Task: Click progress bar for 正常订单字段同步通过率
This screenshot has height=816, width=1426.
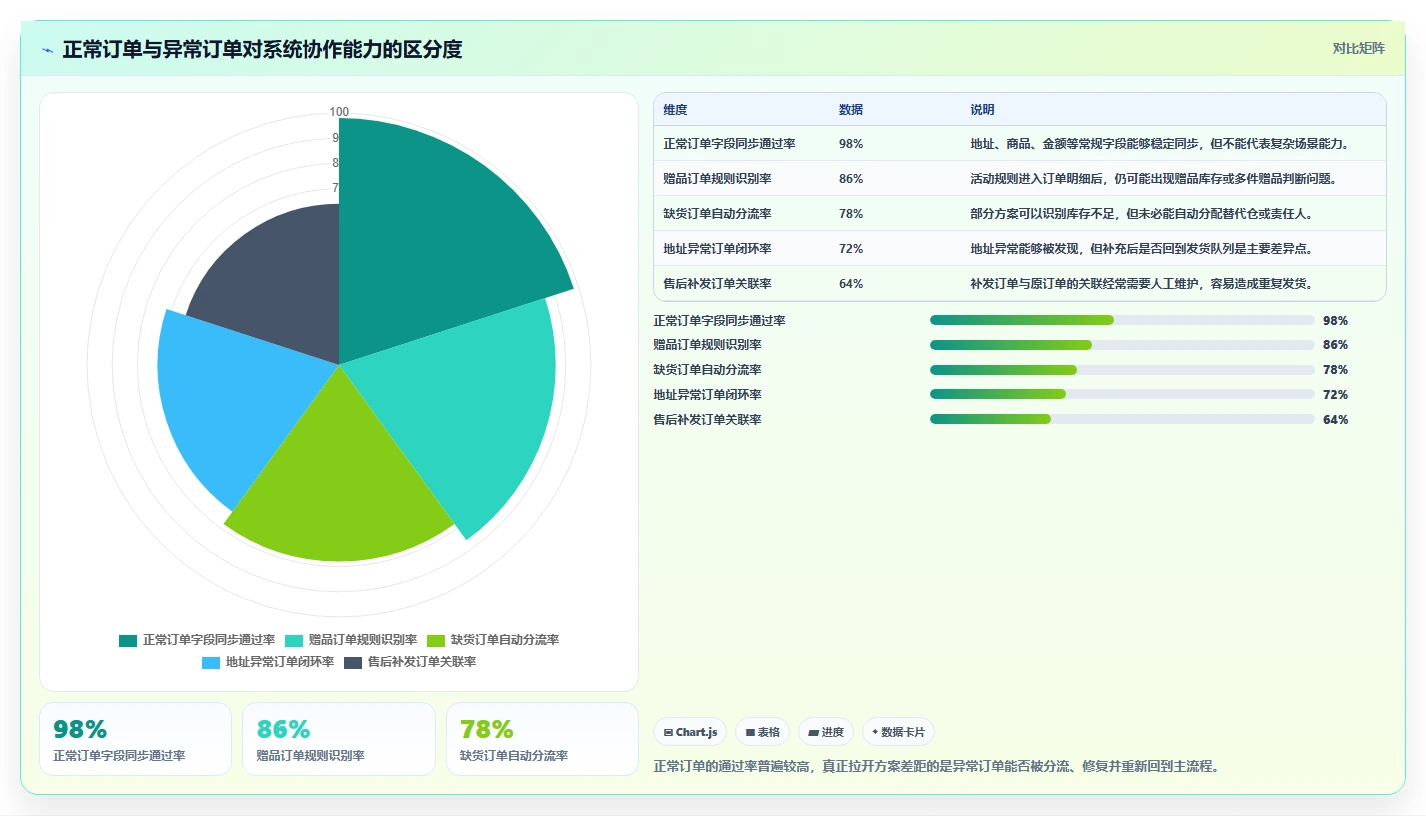Action: pos(1122,320)
